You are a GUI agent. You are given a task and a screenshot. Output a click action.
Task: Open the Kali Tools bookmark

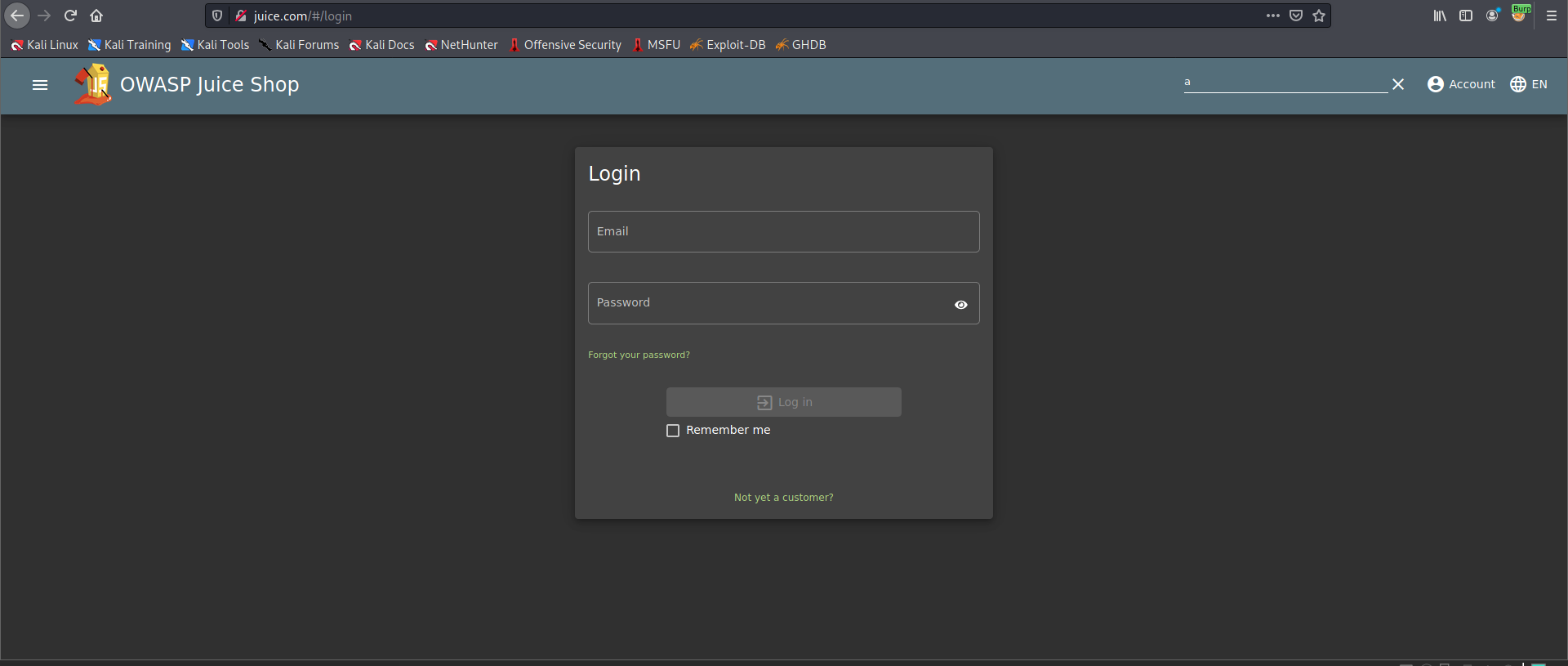[x=215, y=45]
